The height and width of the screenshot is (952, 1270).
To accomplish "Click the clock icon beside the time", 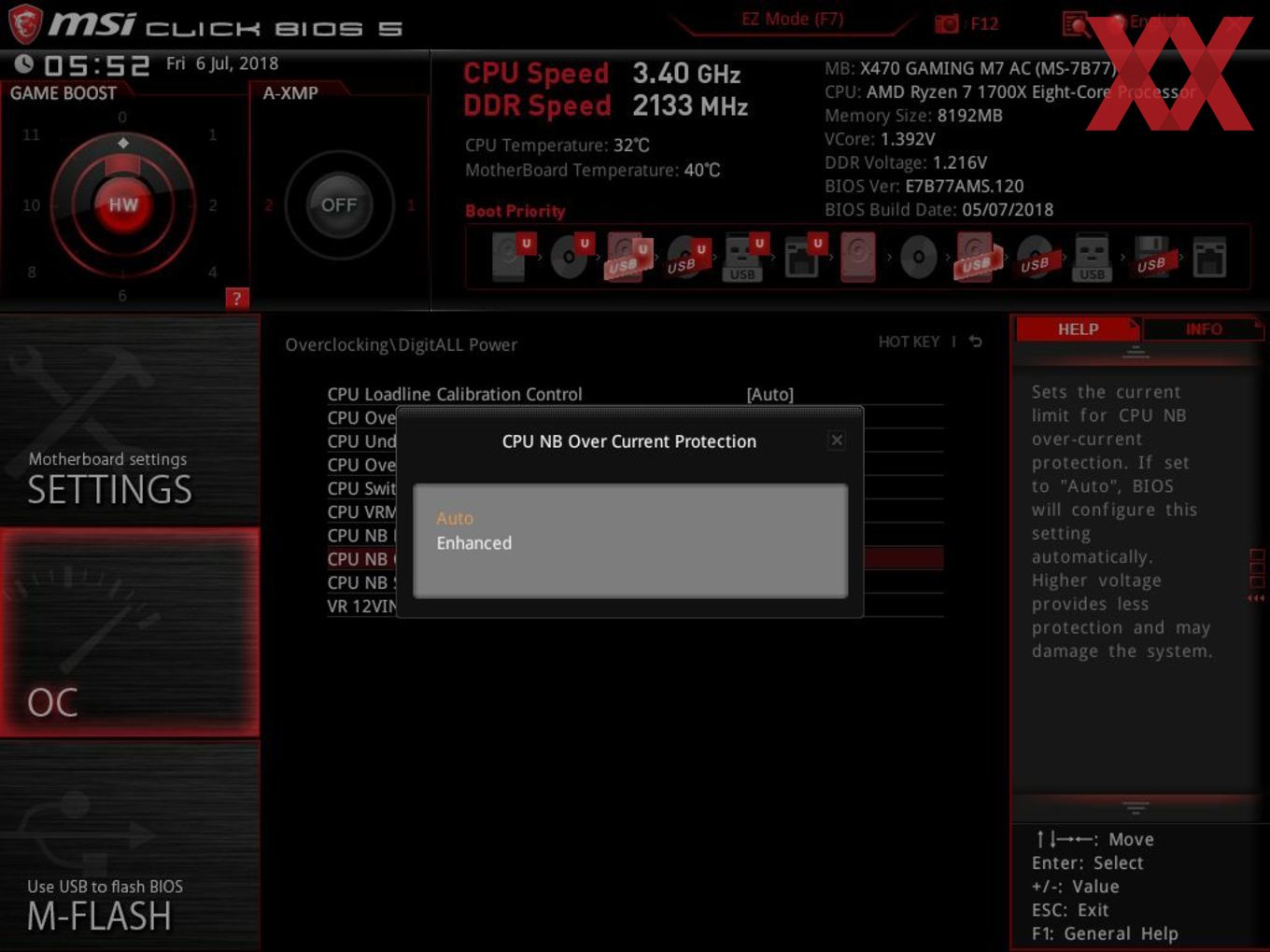I will pyautogui.click(x=24, y=63).
